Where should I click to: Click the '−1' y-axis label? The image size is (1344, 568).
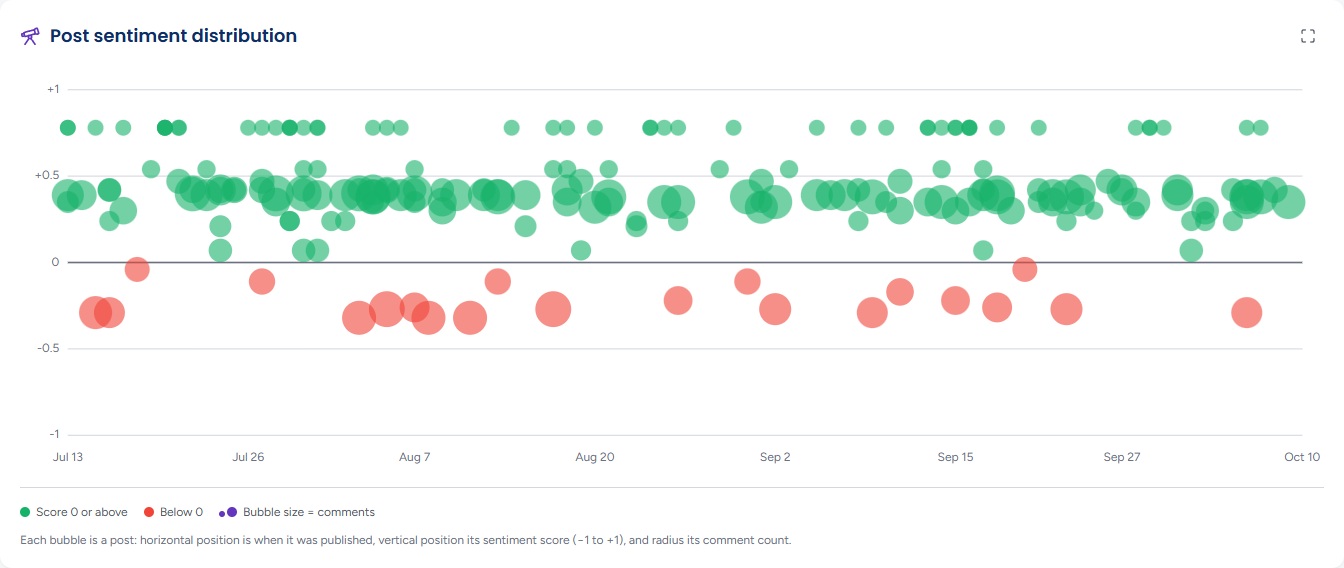point(54,434)
